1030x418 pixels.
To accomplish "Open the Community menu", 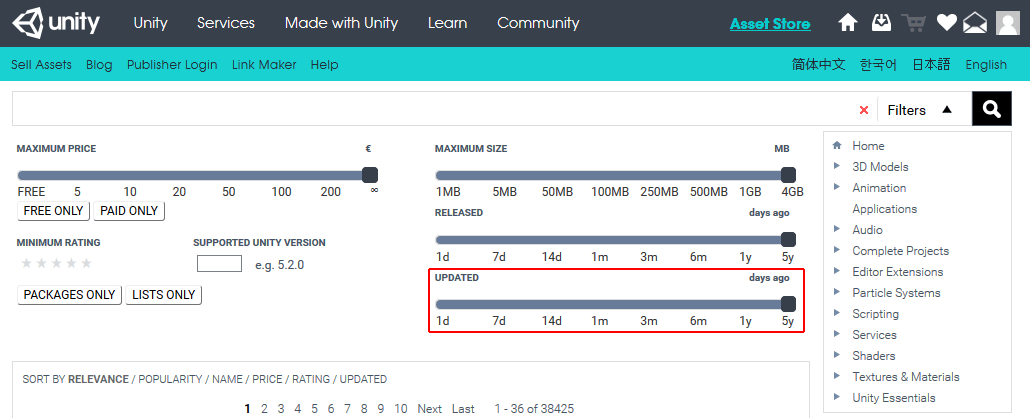I will point(538,23).
